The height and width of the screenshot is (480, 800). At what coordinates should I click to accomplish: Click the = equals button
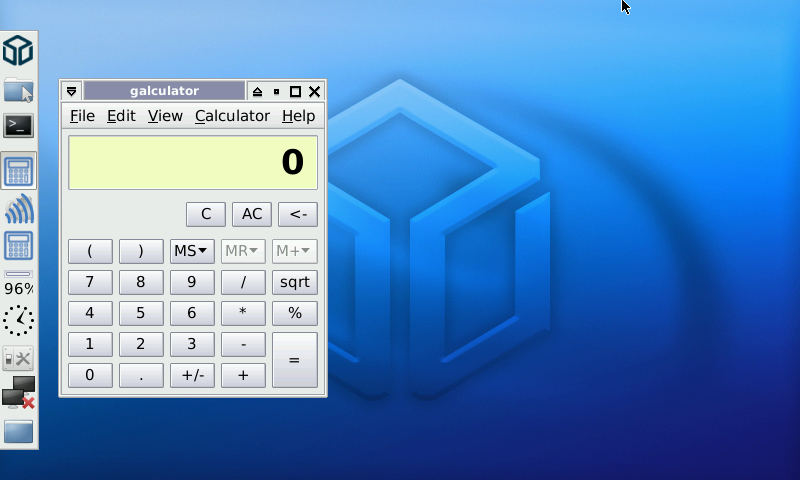tap(294, 360)
